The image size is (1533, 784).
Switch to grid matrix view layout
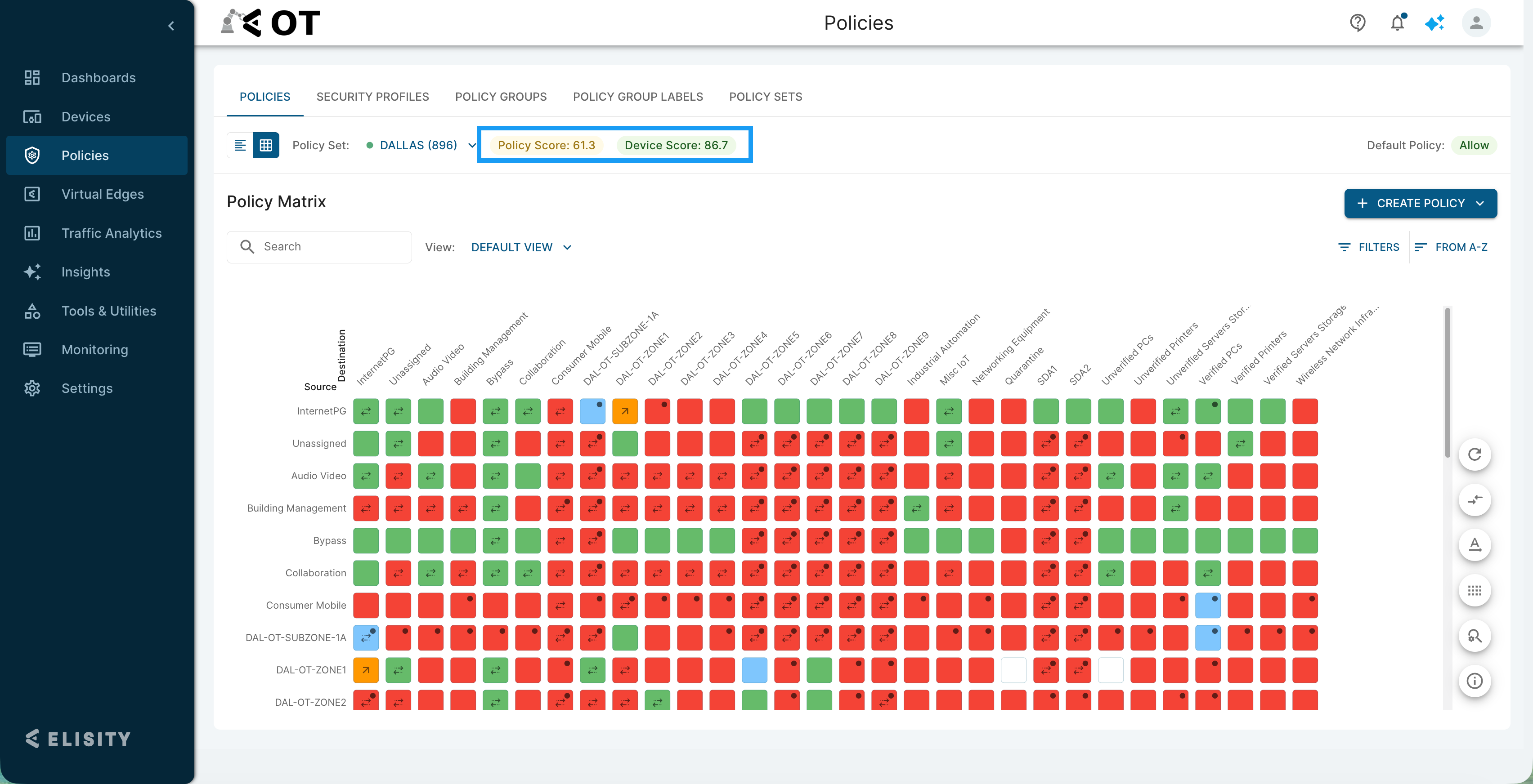click(x=266, y=145)
